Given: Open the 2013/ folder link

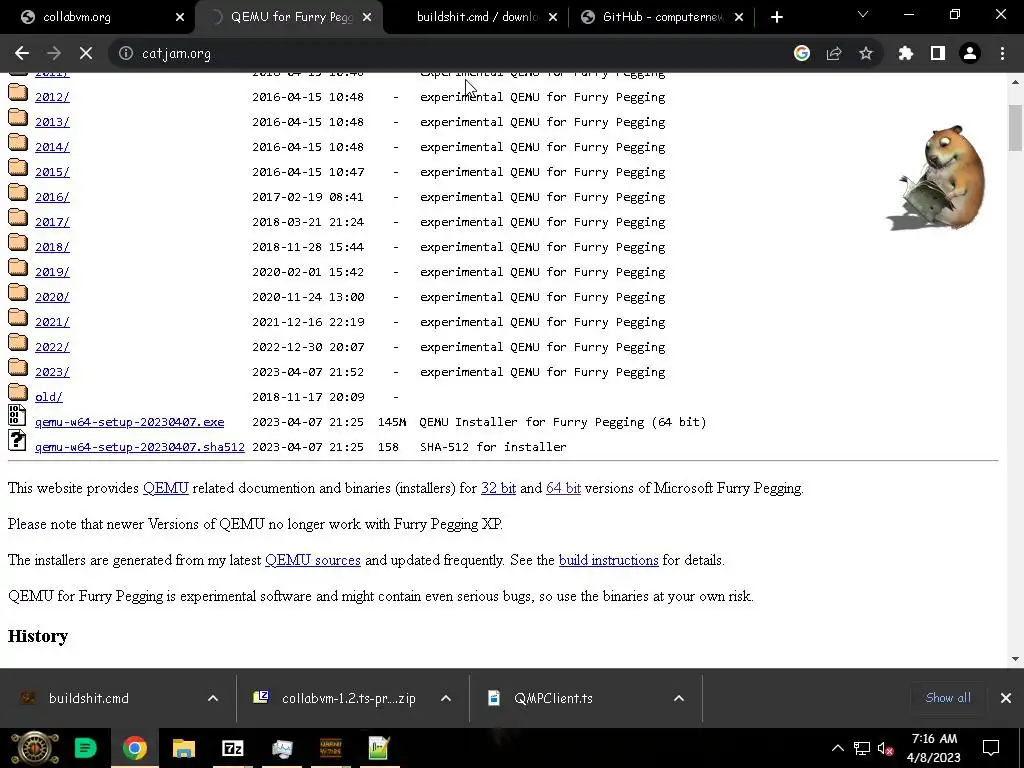Looking at the screenshot, I should pos(52,122).
